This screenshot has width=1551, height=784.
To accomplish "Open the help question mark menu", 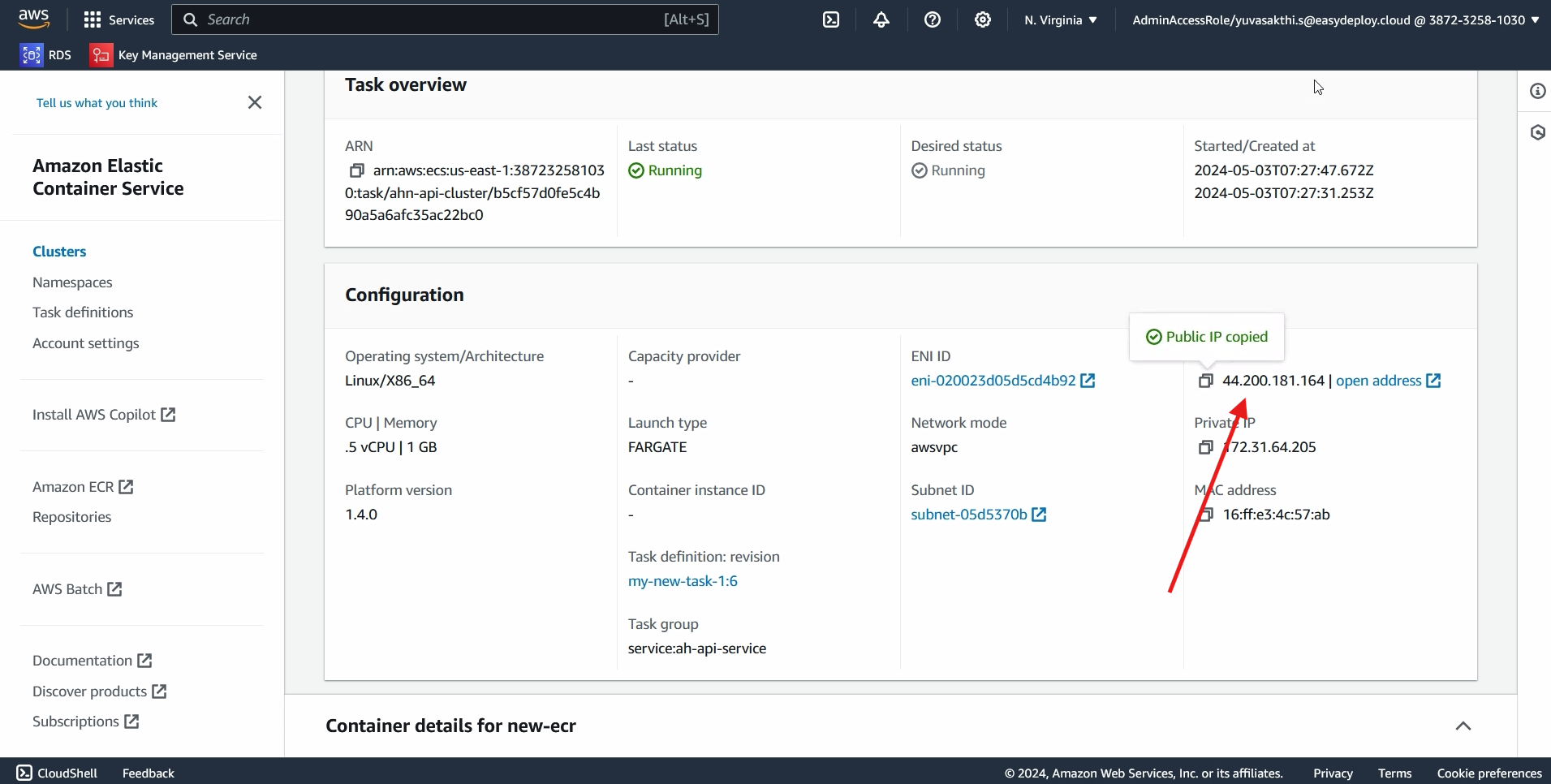I will click(933, 19).
